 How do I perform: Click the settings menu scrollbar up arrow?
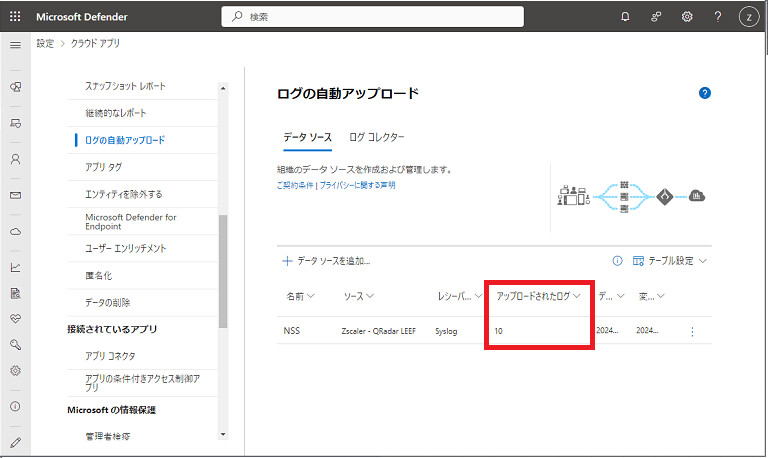coord(223,88)
